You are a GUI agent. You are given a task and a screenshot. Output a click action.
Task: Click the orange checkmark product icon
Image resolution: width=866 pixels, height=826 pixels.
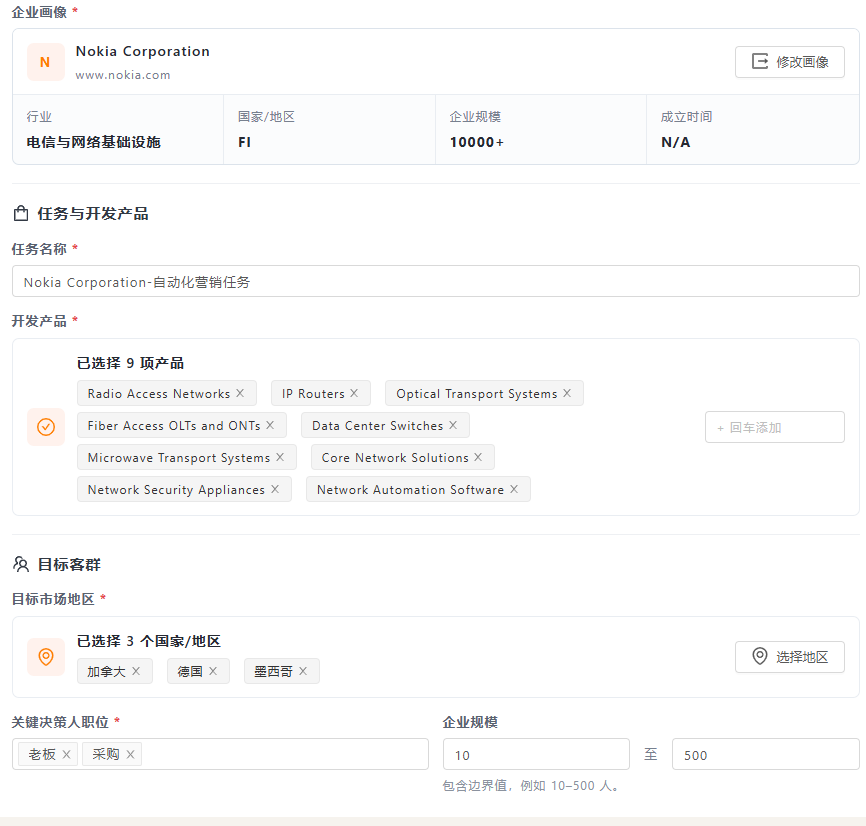pyautogui.click(x=46, y=427)
